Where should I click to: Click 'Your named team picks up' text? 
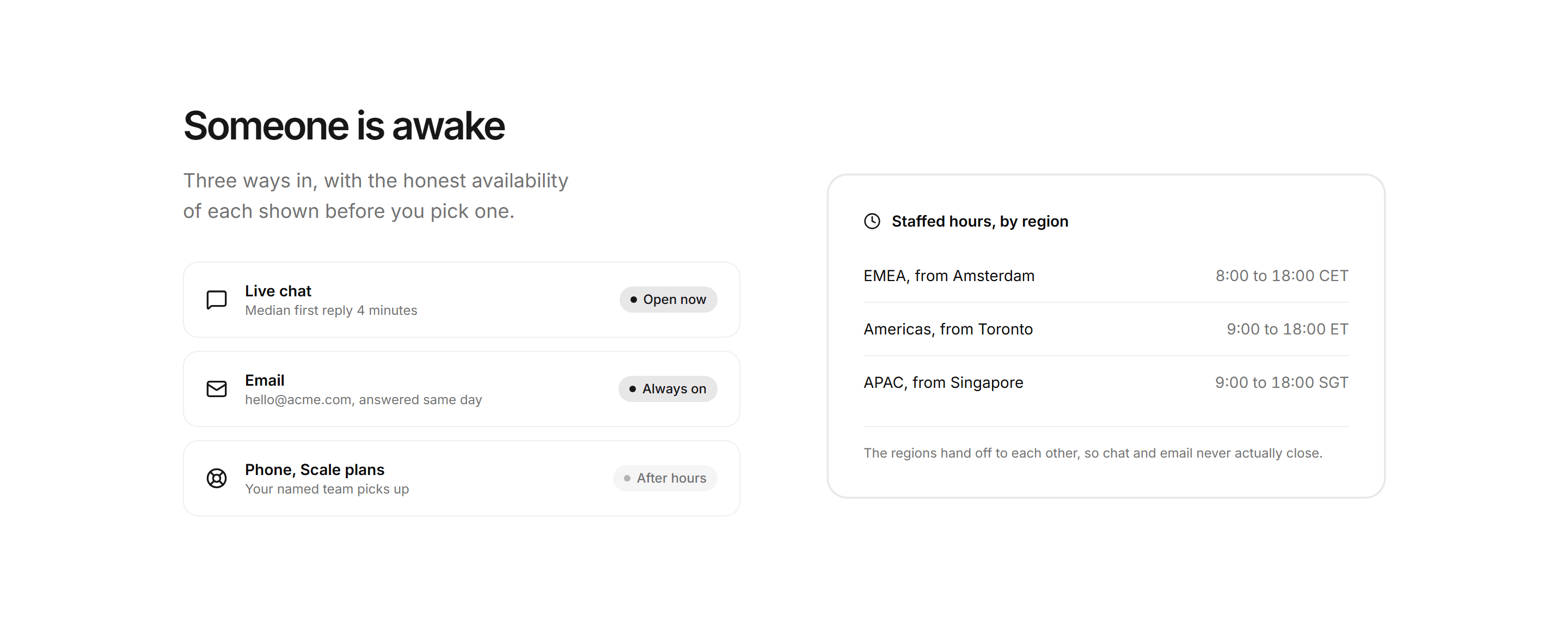coord(327,490)
